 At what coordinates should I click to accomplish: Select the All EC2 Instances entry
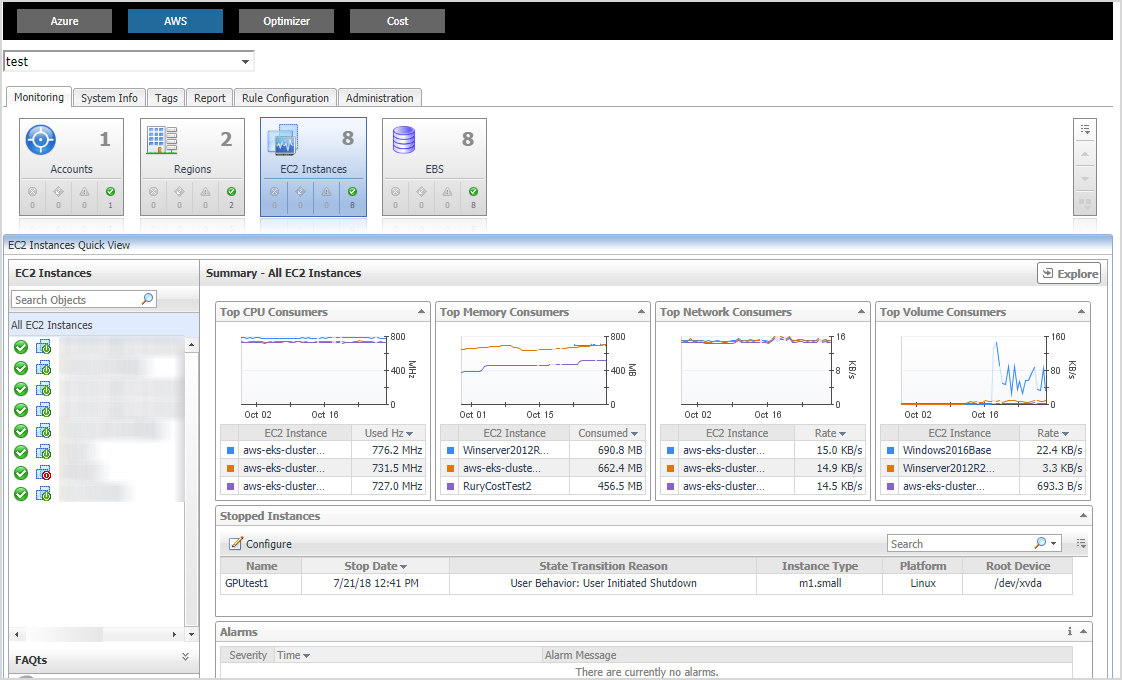click(52, 325)
